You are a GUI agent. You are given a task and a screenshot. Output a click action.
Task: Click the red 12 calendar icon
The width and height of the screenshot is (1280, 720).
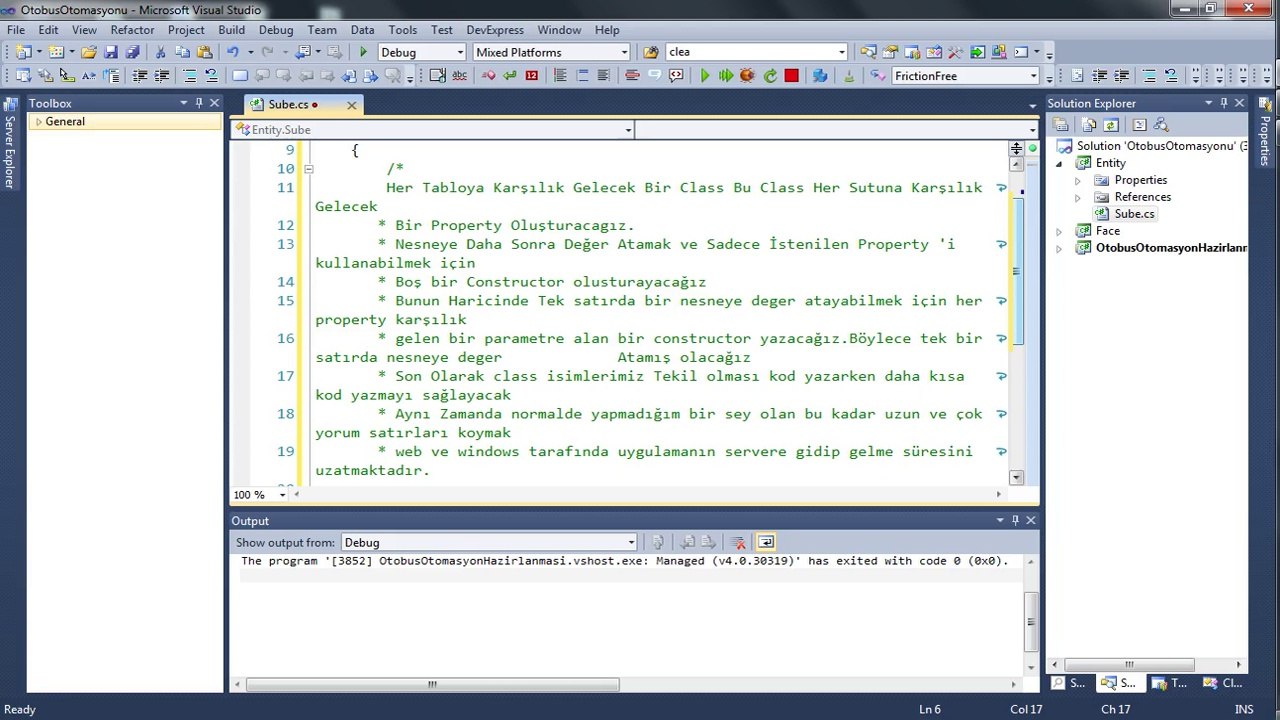tap(531, 76)
